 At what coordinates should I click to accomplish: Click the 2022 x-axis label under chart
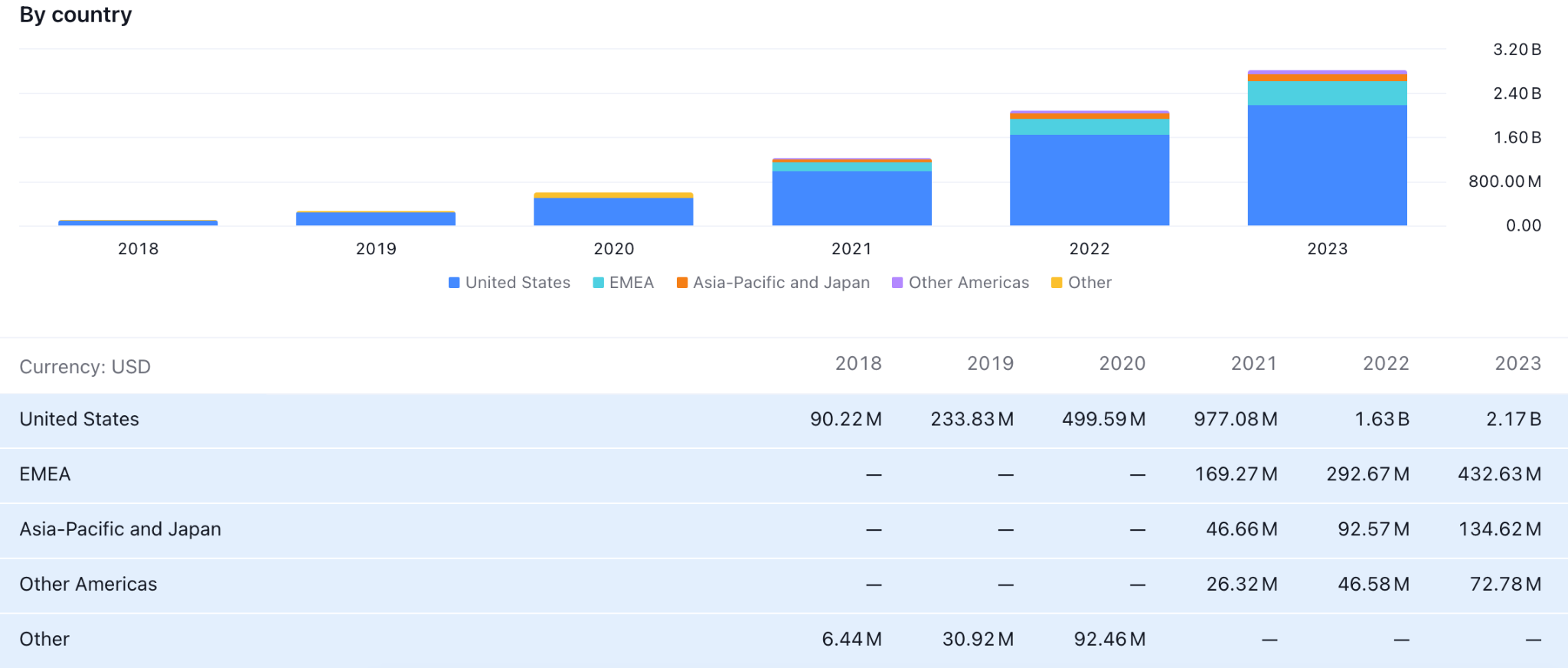(x=1089, y=249)
